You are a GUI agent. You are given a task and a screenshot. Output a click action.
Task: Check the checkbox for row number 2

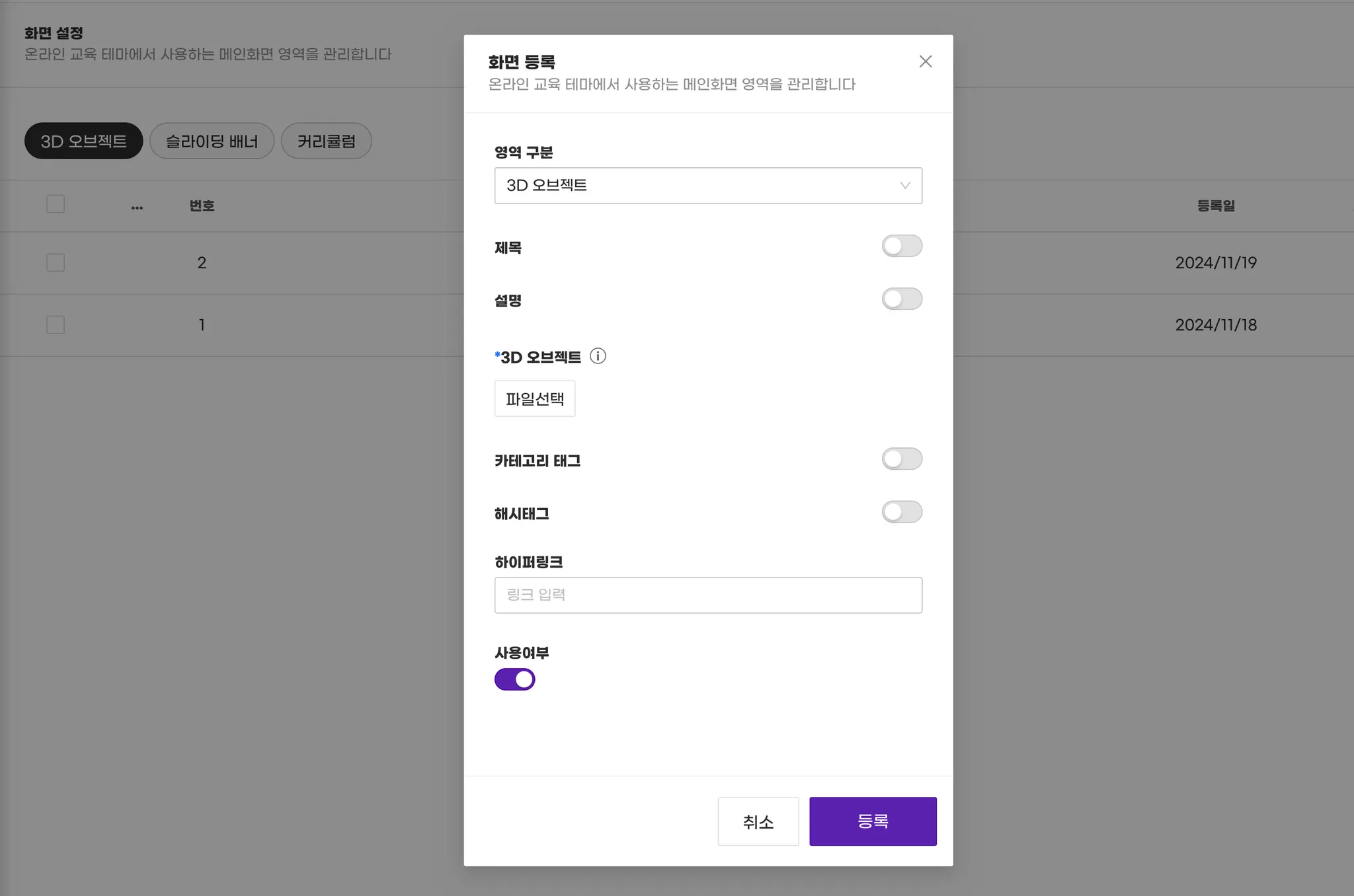coord(56,262)
